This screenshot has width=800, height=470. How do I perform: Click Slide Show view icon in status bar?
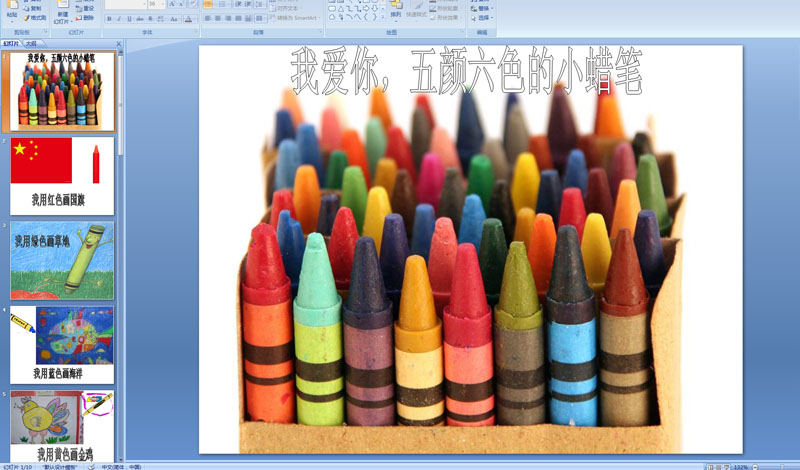tap(727, 467)
